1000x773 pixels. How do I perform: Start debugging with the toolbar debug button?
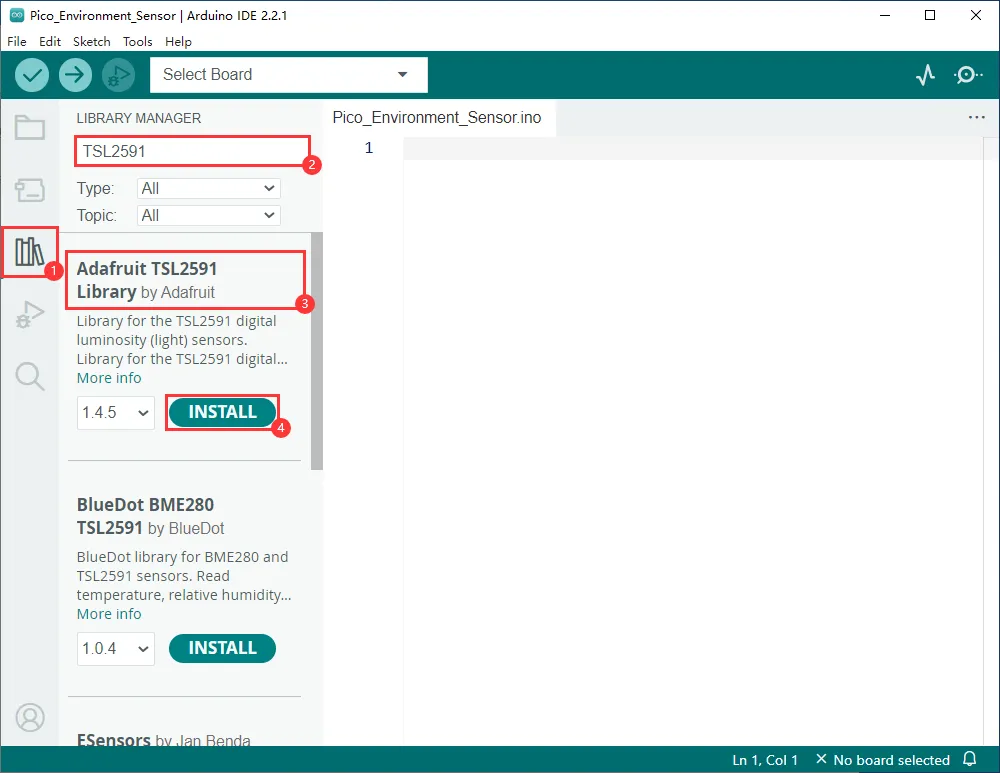point(119,75)
